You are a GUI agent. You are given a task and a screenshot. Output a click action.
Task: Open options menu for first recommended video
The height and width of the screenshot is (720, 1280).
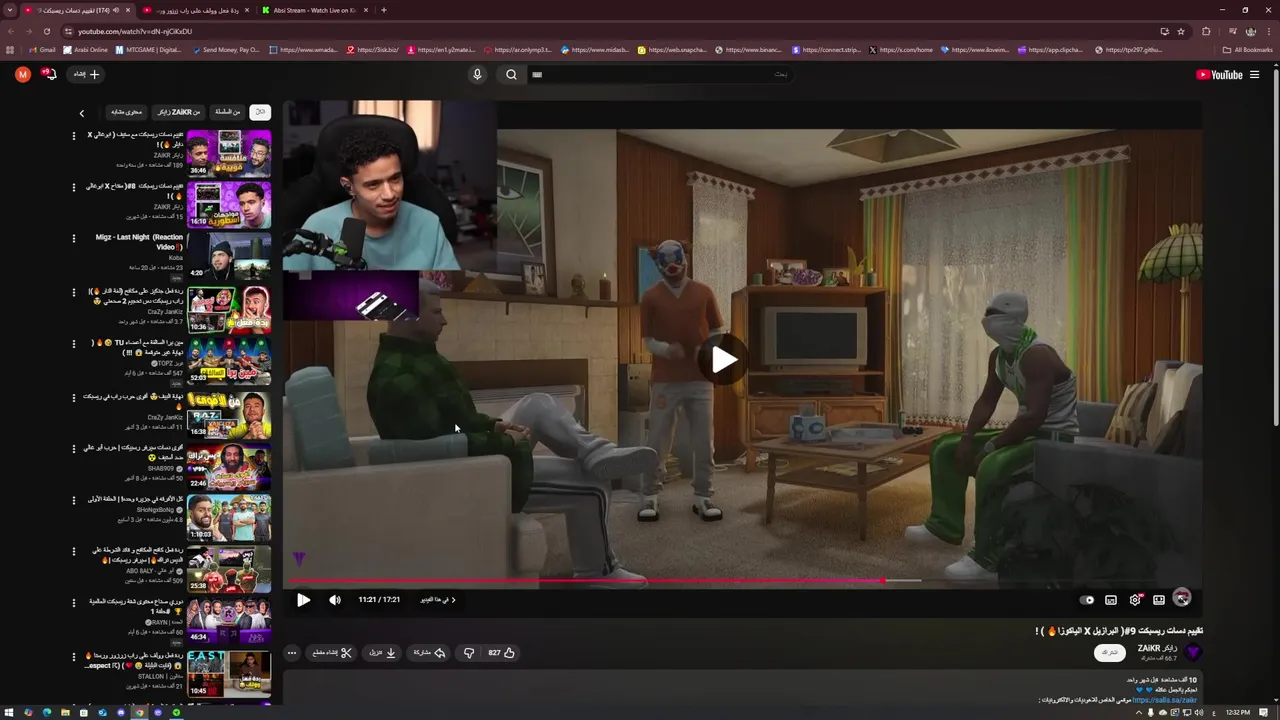coord(73,135)
